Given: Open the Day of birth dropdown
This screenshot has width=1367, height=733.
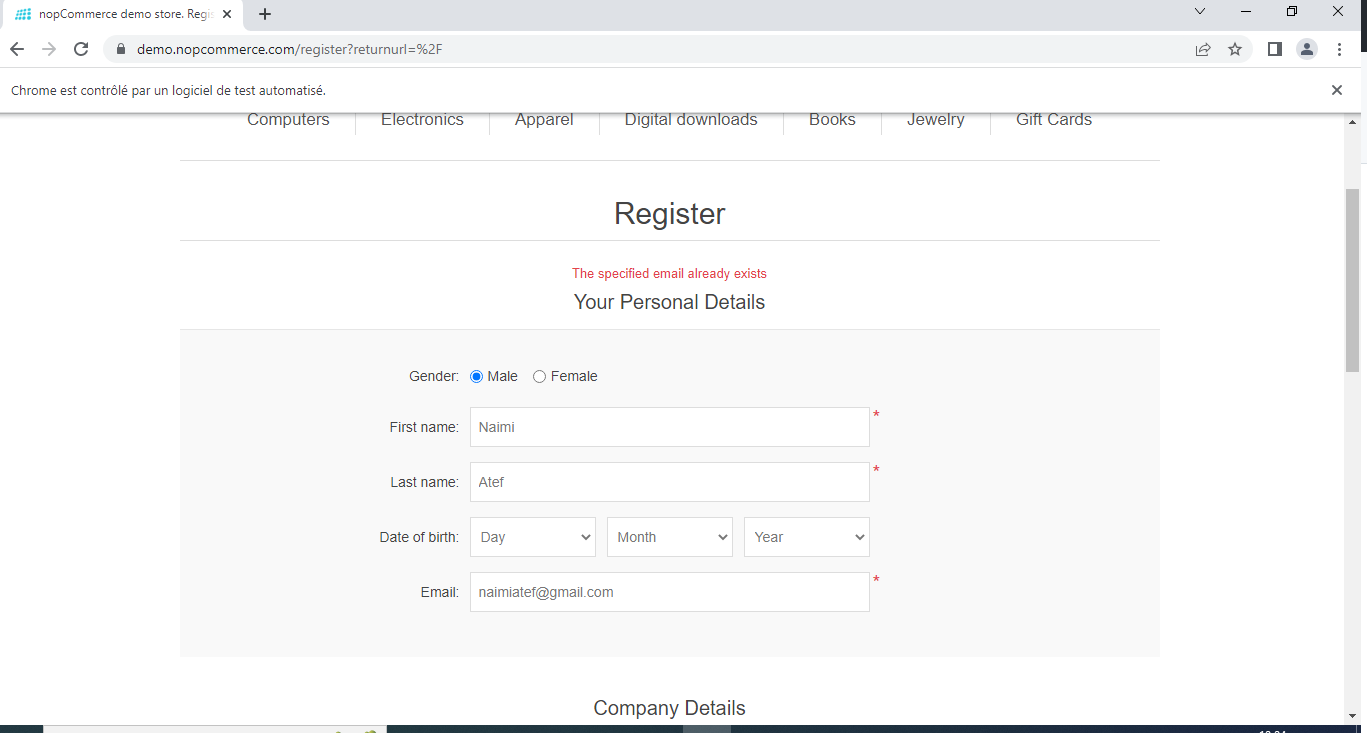Looking at the screenshot, I should click(x=532, y=537).
